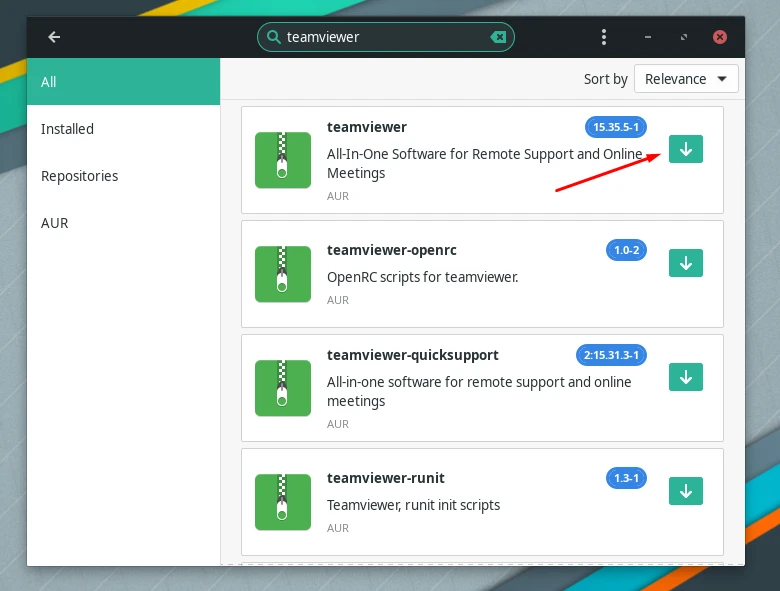Click the teamviewer-openrc package zip icon
Image resolution: width=780 pixels, height=591 pixels.
point(283,274)
